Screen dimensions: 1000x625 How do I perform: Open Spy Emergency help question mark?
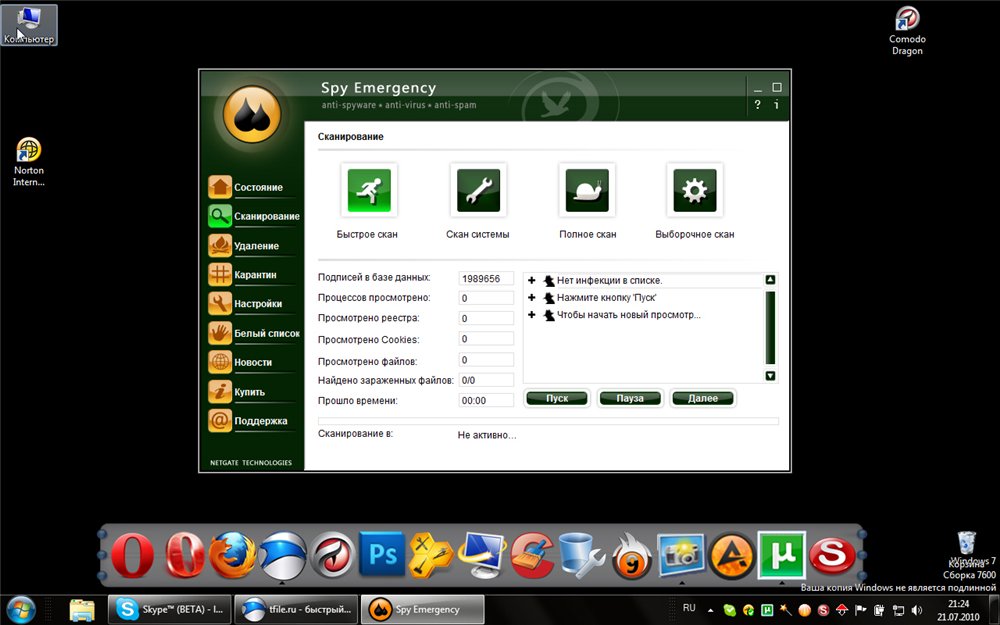coord(757,105)
